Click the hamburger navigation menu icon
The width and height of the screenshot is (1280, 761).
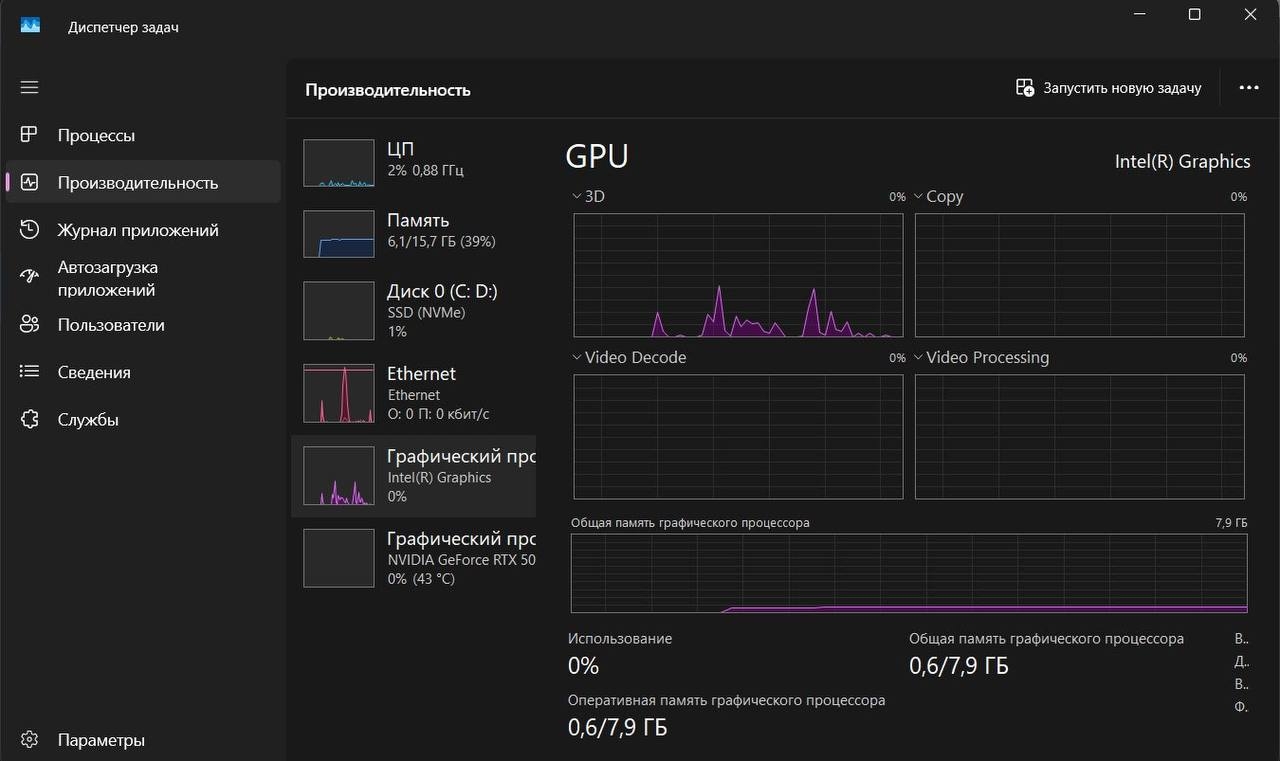tap(29, 87)
